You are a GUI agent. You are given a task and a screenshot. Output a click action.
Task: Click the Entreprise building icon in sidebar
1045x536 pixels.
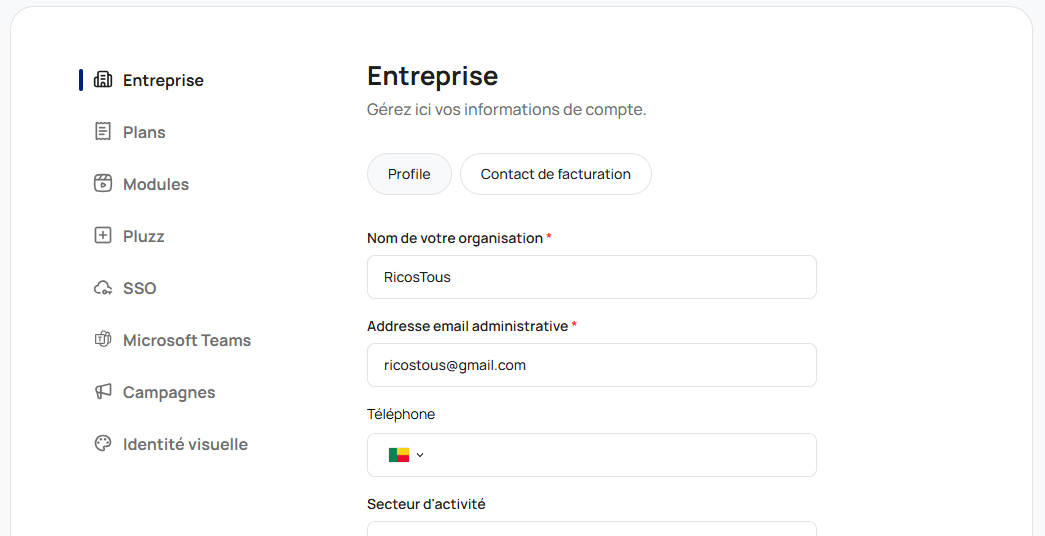(103, 80)
